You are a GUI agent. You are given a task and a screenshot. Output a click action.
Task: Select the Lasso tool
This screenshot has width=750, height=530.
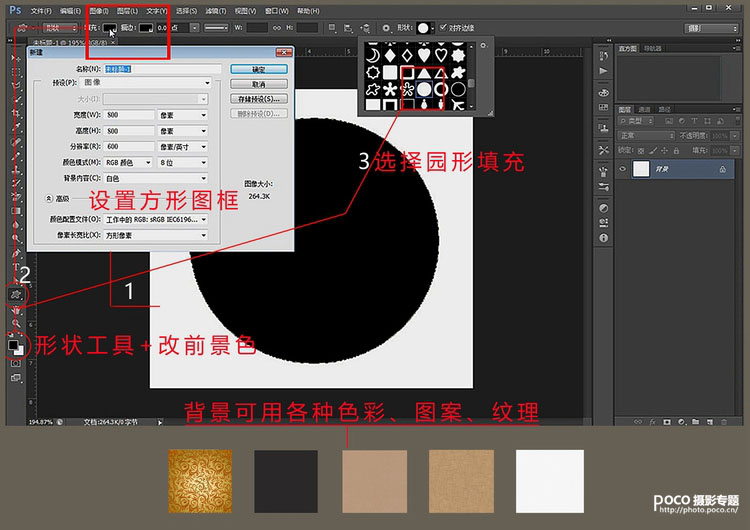(x=16, y=86)
